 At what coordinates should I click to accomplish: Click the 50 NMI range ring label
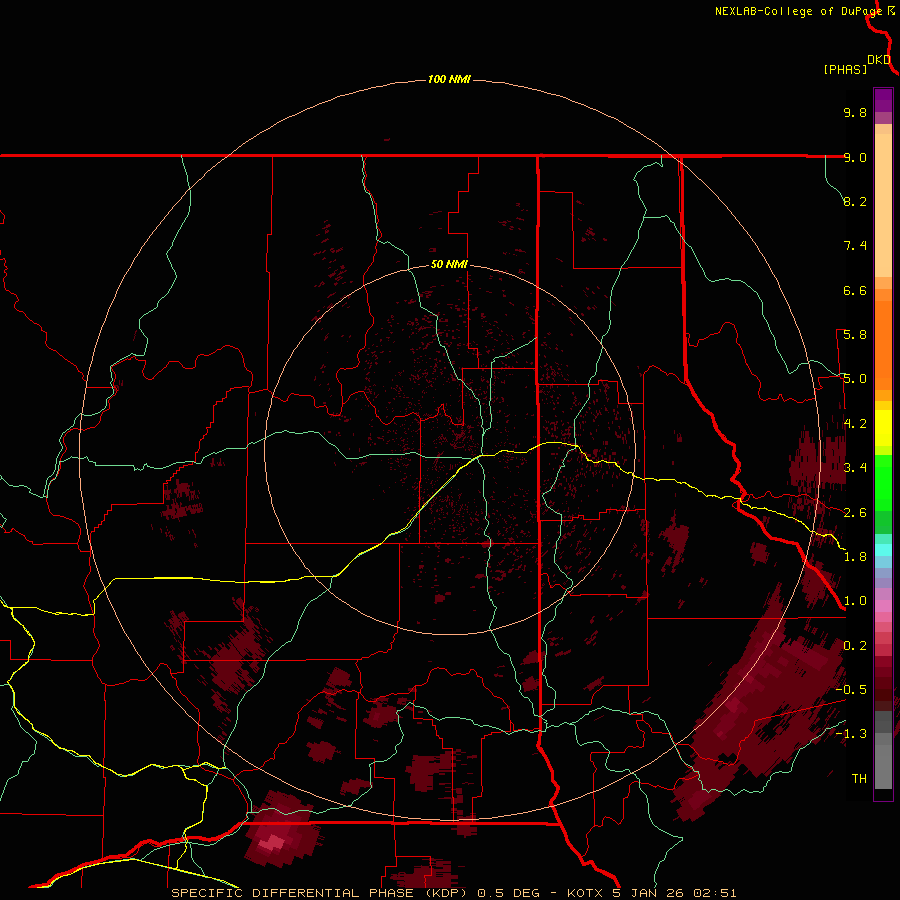(x=449, y=264)
